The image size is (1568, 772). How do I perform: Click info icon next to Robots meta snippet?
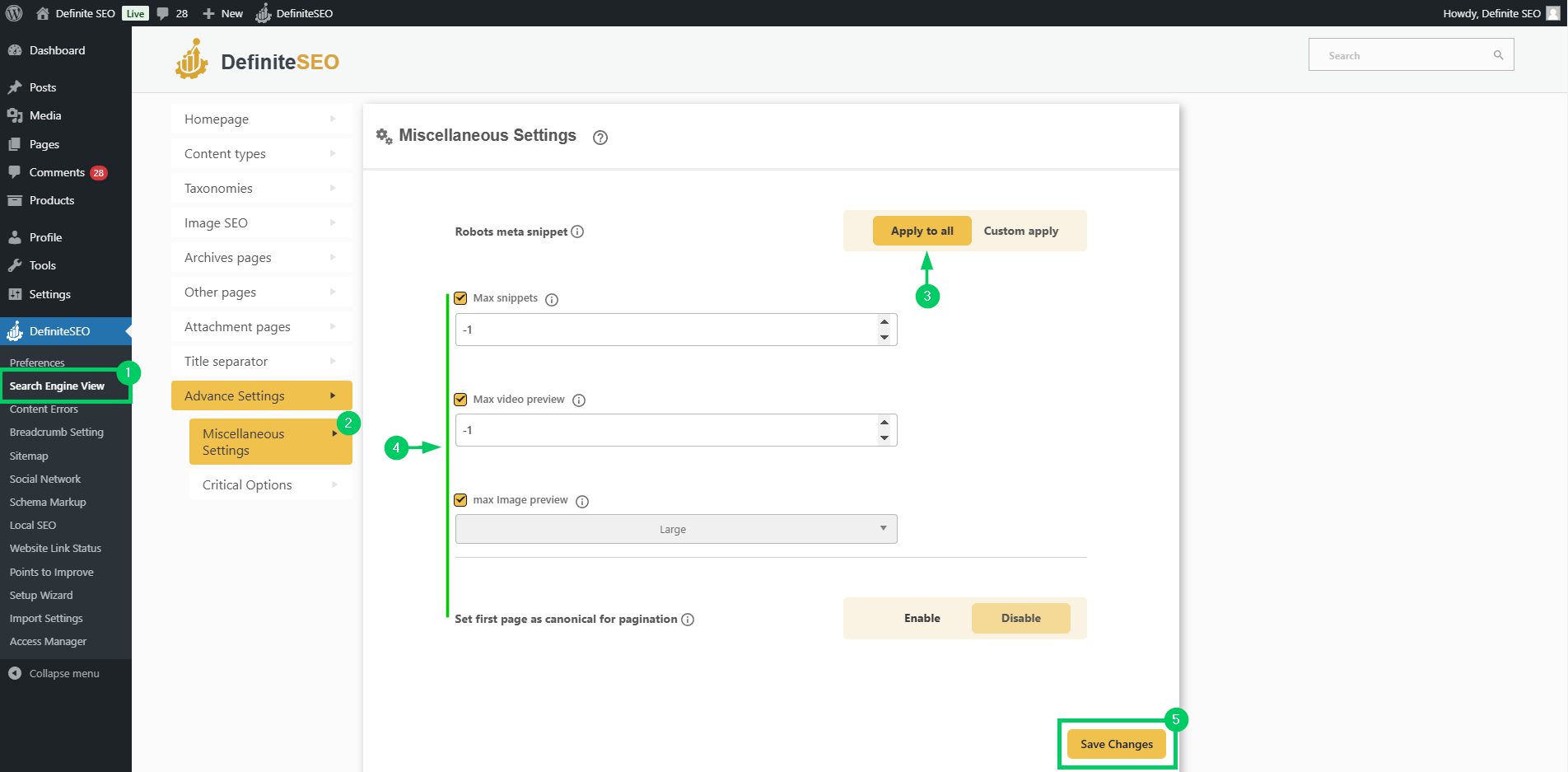[577, 232]
